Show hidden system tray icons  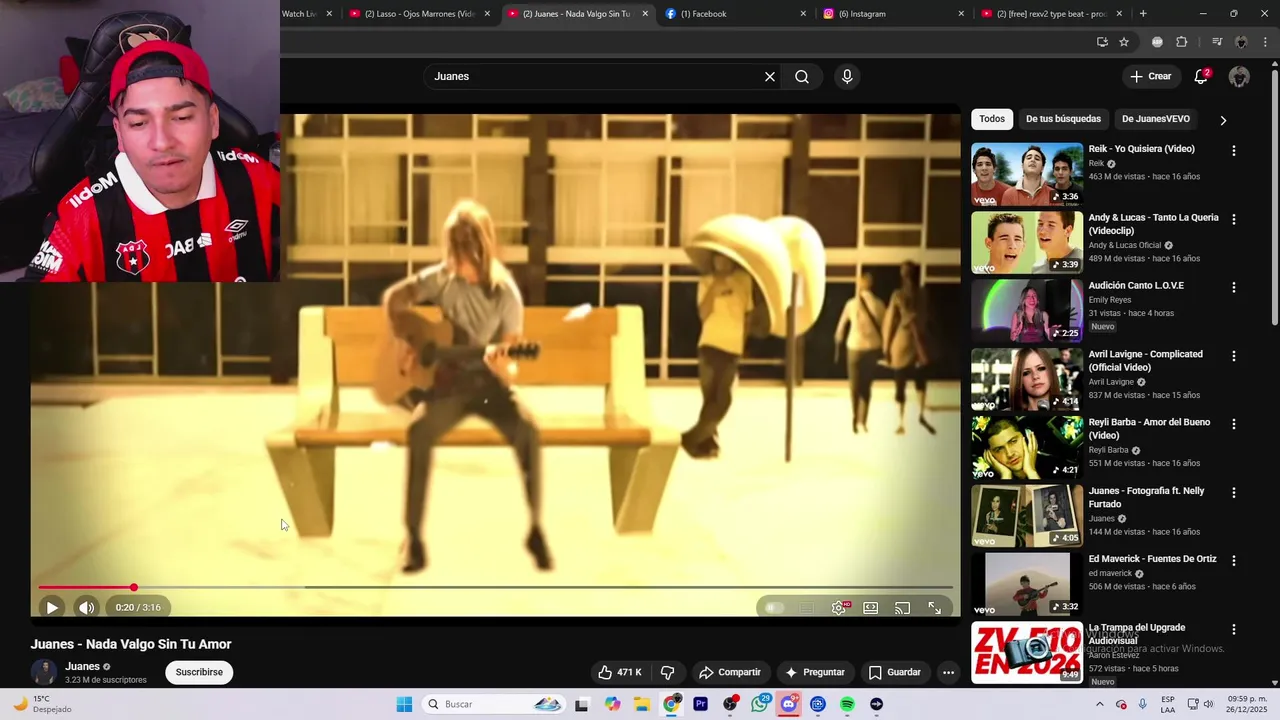pos(1100,704)
